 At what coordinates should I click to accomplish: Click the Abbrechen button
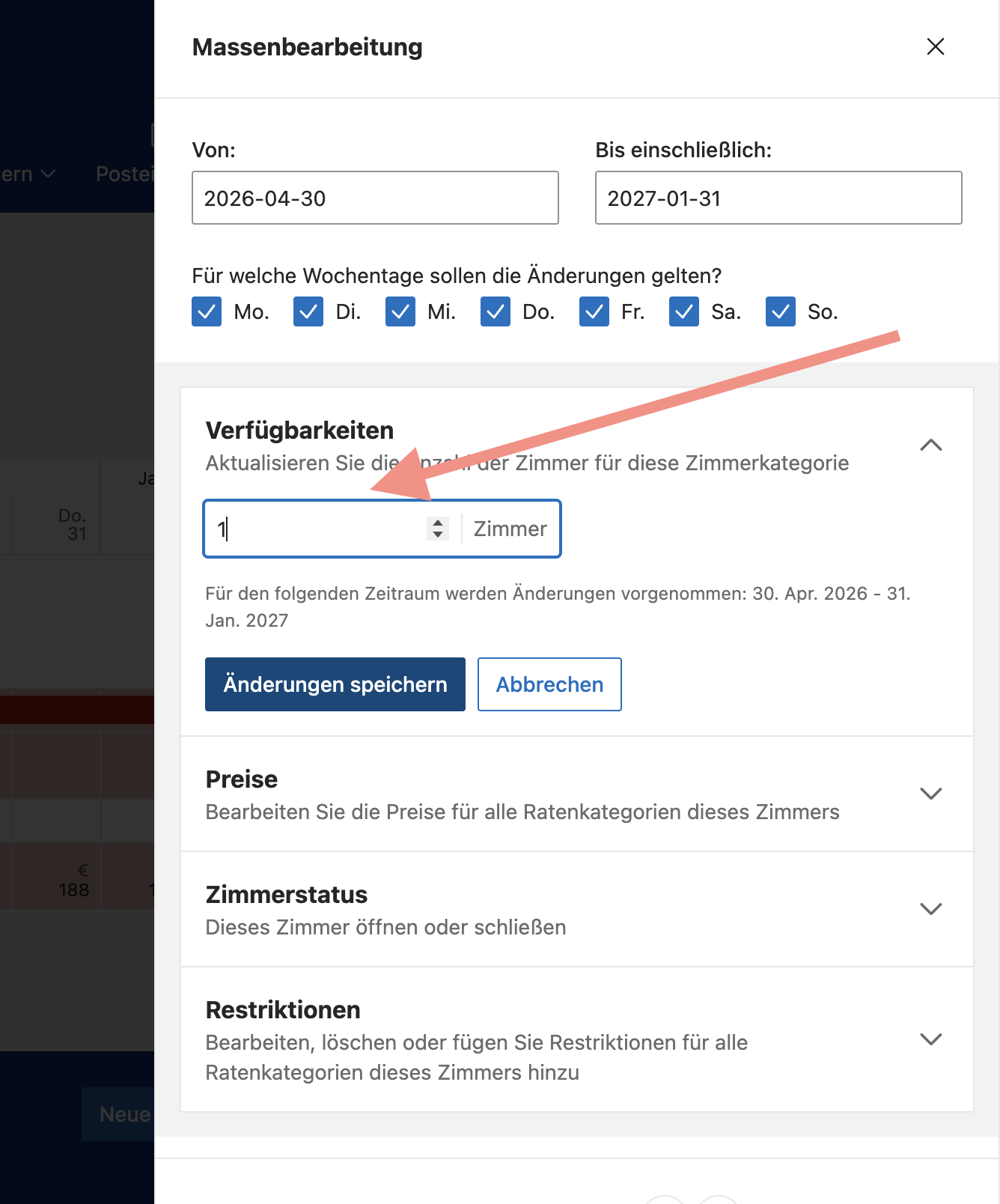point(549,684)
